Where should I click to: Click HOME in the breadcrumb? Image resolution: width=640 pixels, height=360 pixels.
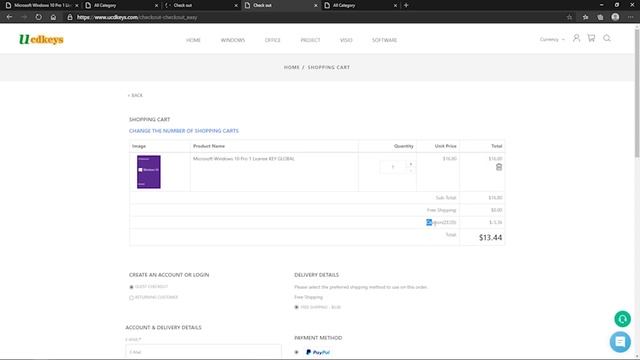coord(291,67)
